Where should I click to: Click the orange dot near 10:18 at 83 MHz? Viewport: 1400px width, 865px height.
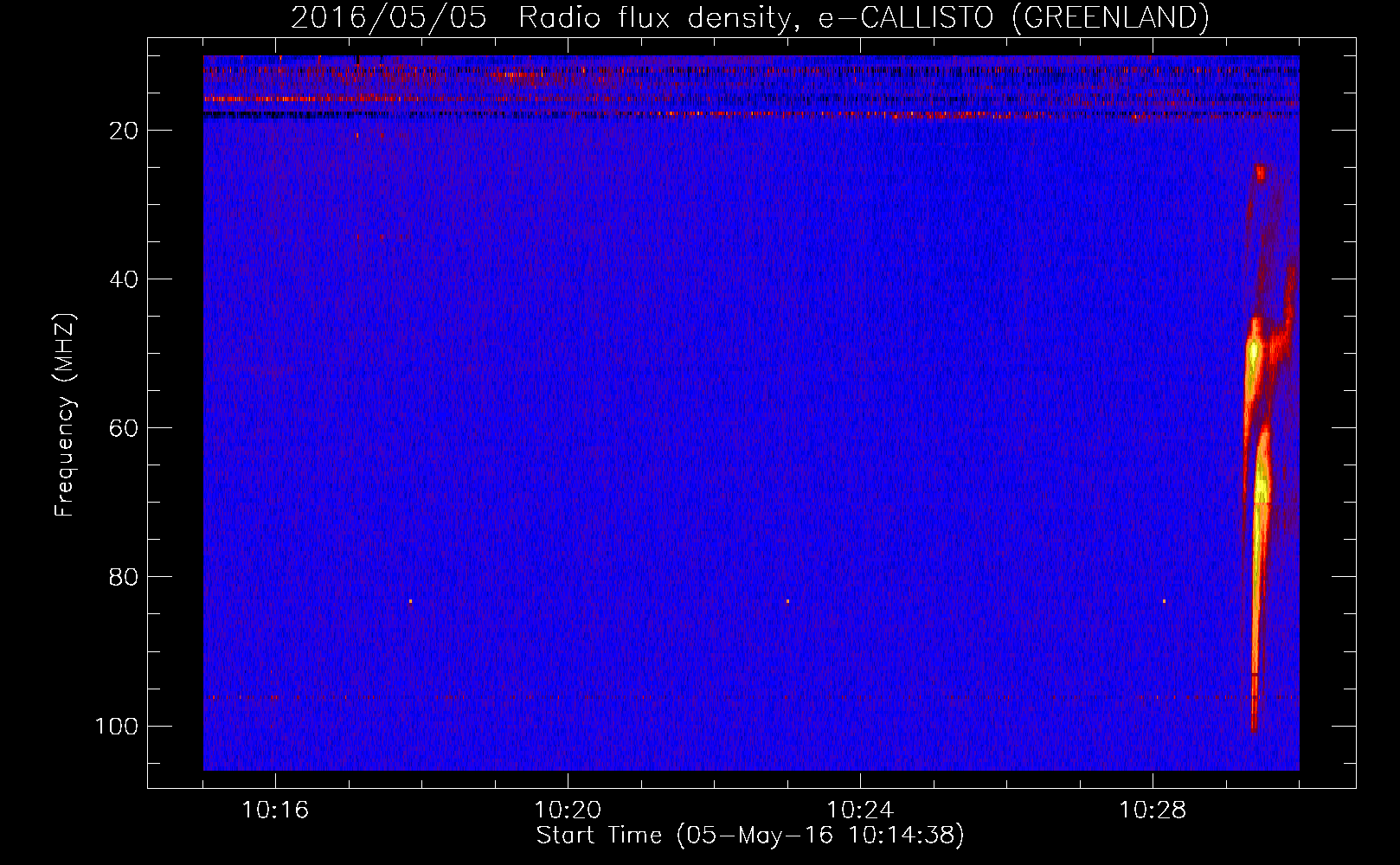410,600
